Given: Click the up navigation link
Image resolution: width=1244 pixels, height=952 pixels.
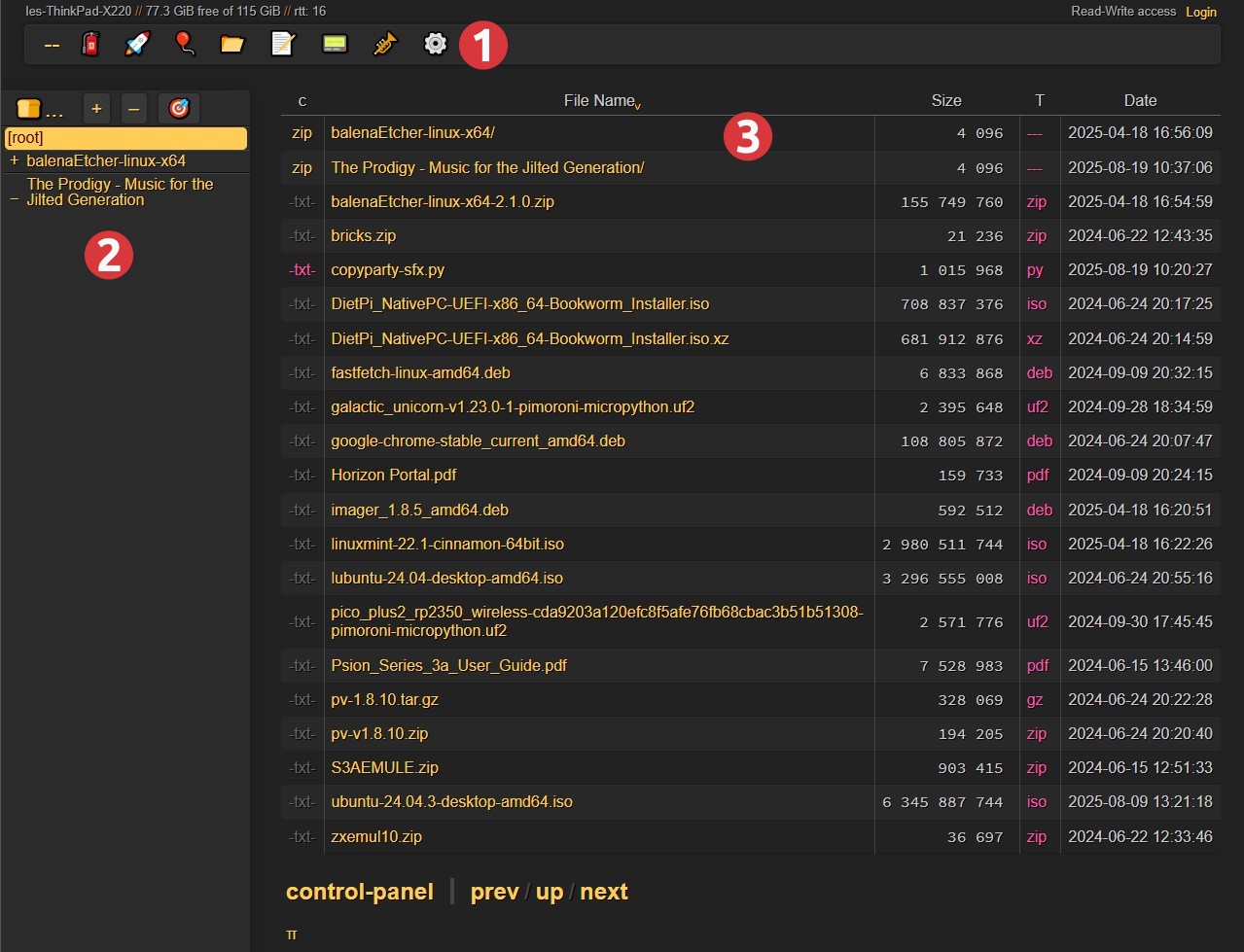Looking at the screenshot, I should 550,892.
